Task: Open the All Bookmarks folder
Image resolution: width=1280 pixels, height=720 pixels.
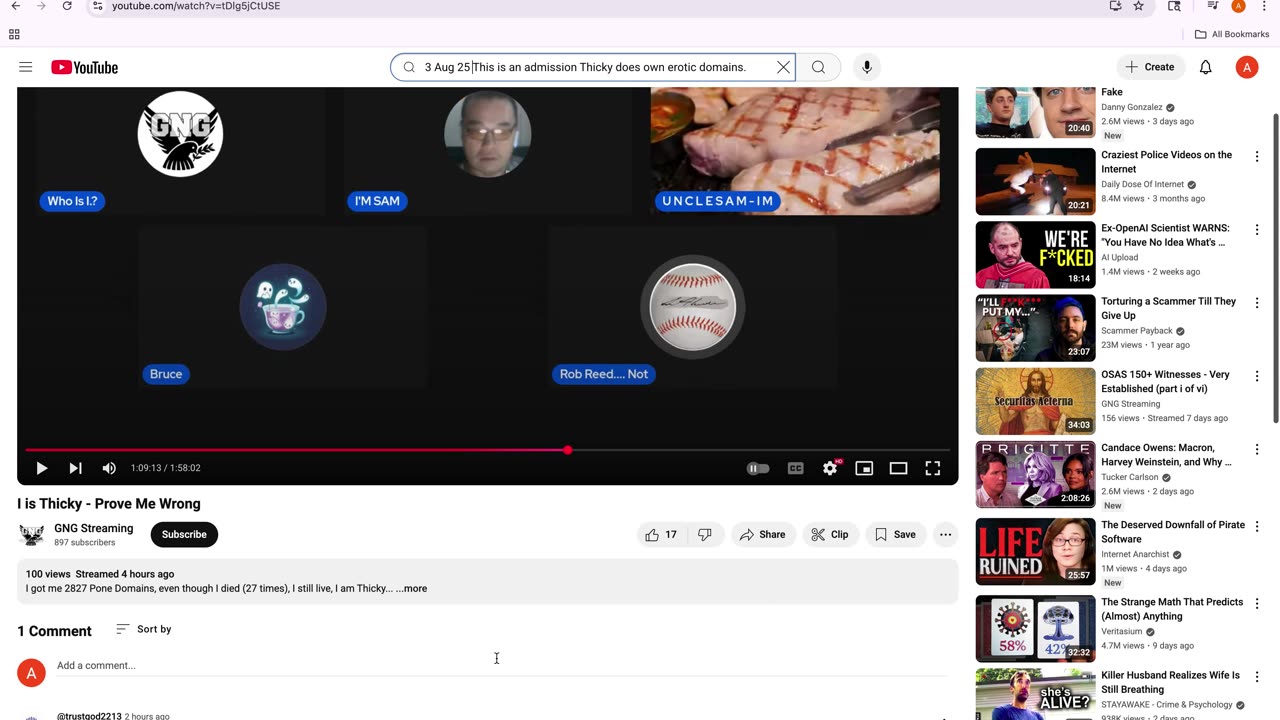Action: coord(1232,34)
